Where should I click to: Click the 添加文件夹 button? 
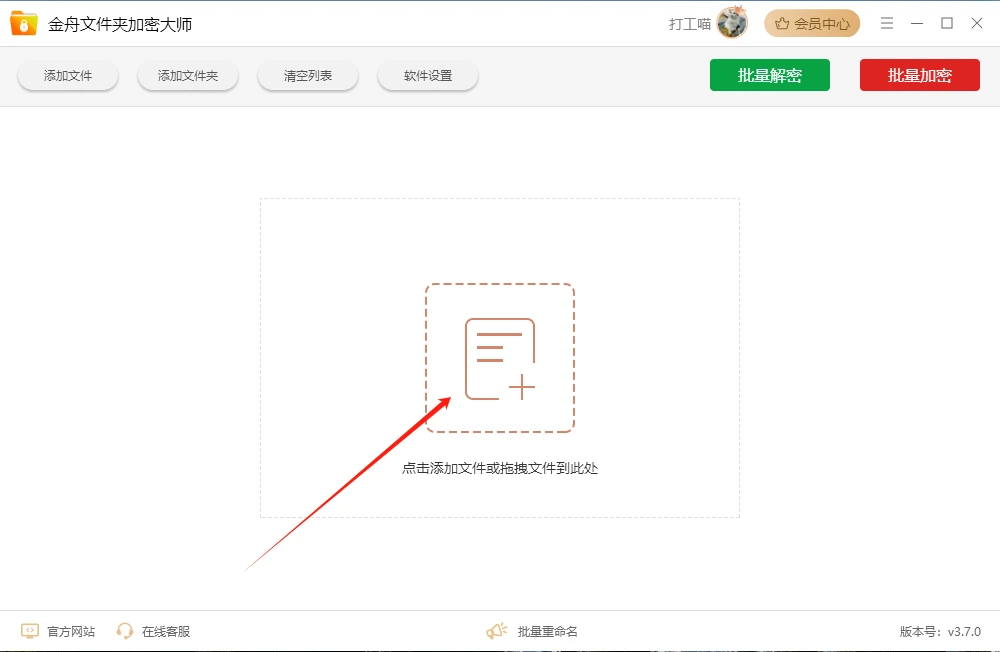point(188,75)
